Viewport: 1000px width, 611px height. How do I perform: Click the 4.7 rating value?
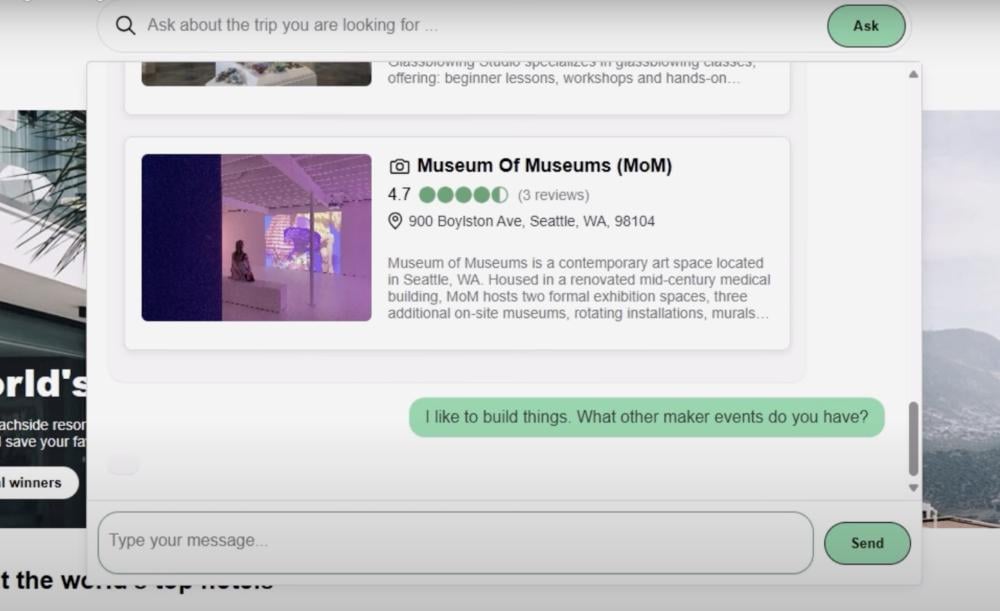[399, 195]
